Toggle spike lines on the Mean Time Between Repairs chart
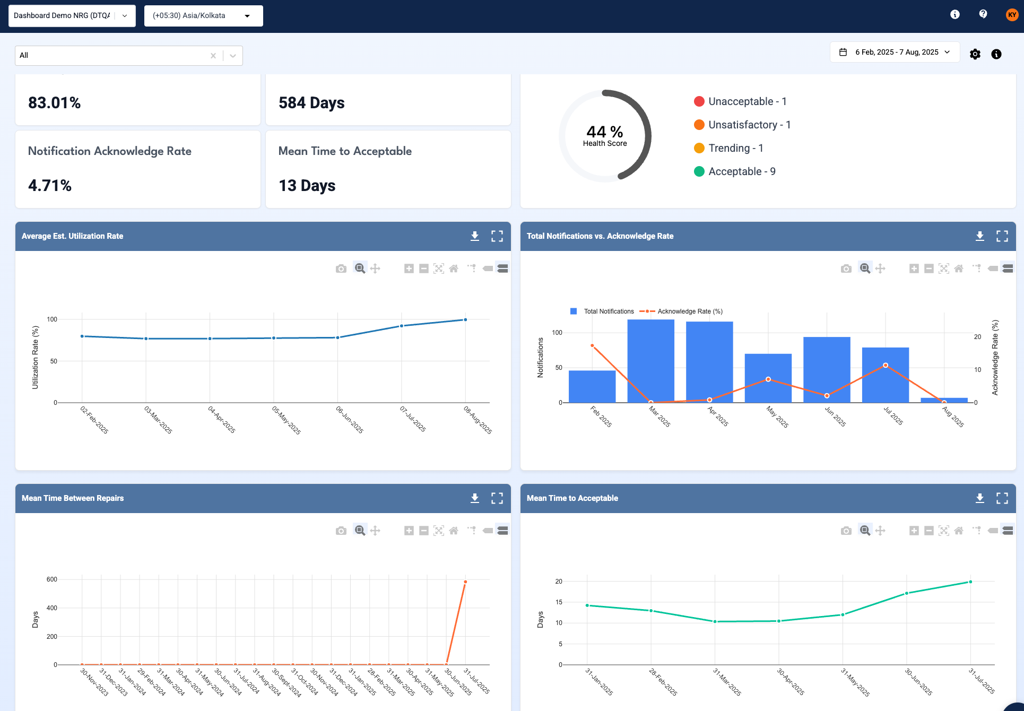This screenshot has height=711, width=1024. pos(472,531)
